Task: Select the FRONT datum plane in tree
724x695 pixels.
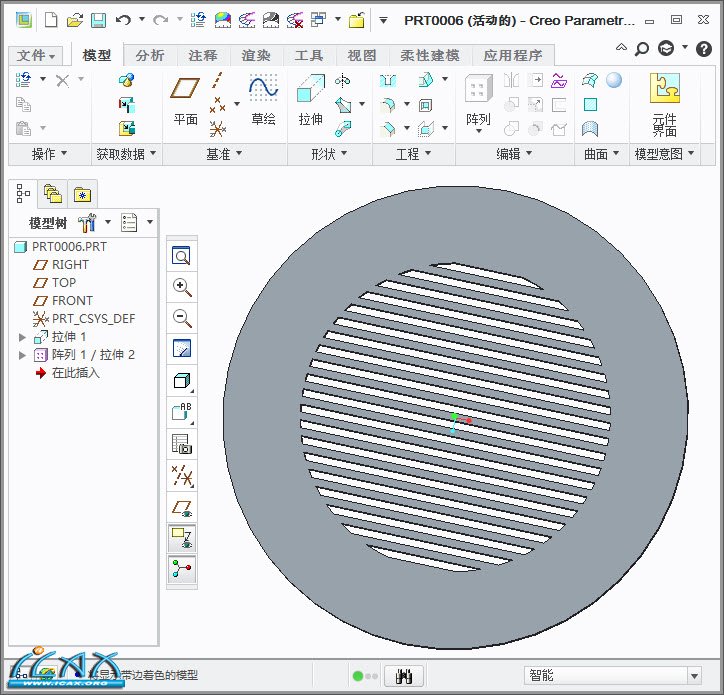Action: [x=72, y=301]
